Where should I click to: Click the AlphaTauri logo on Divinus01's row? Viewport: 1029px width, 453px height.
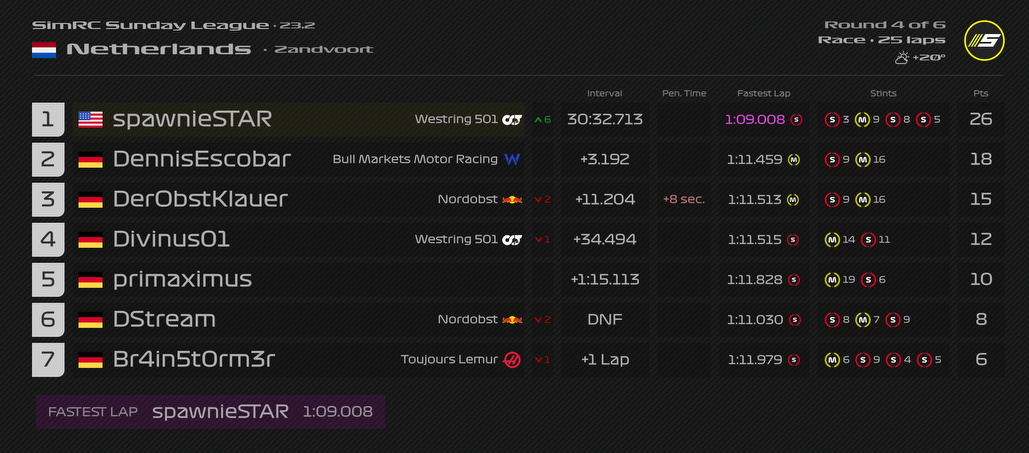(x=512, y=239)
